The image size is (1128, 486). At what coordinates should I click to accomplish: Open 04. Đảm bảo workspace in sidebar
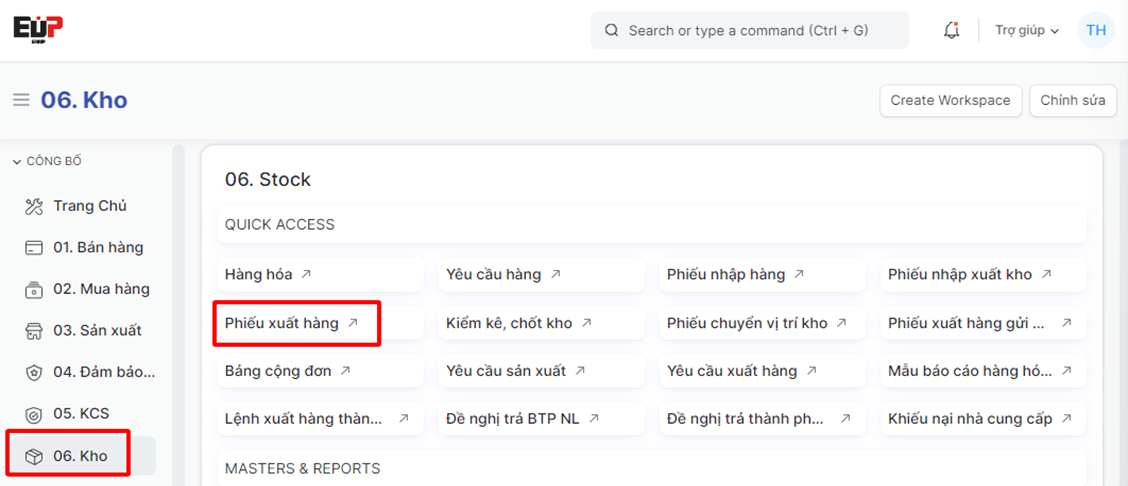click(x=103, y=372)
